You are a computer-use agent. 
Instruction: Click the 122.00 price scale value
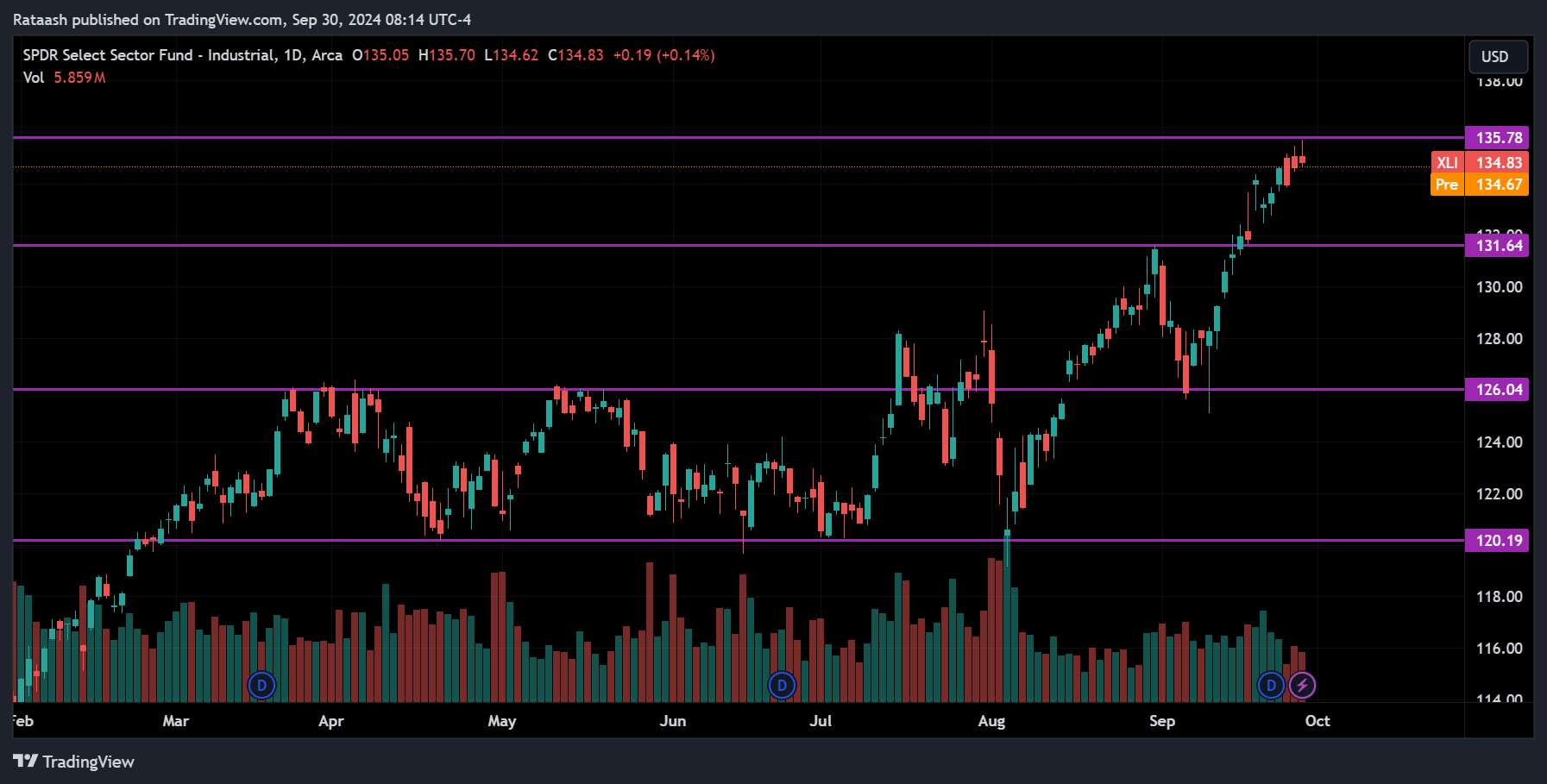1499,494
